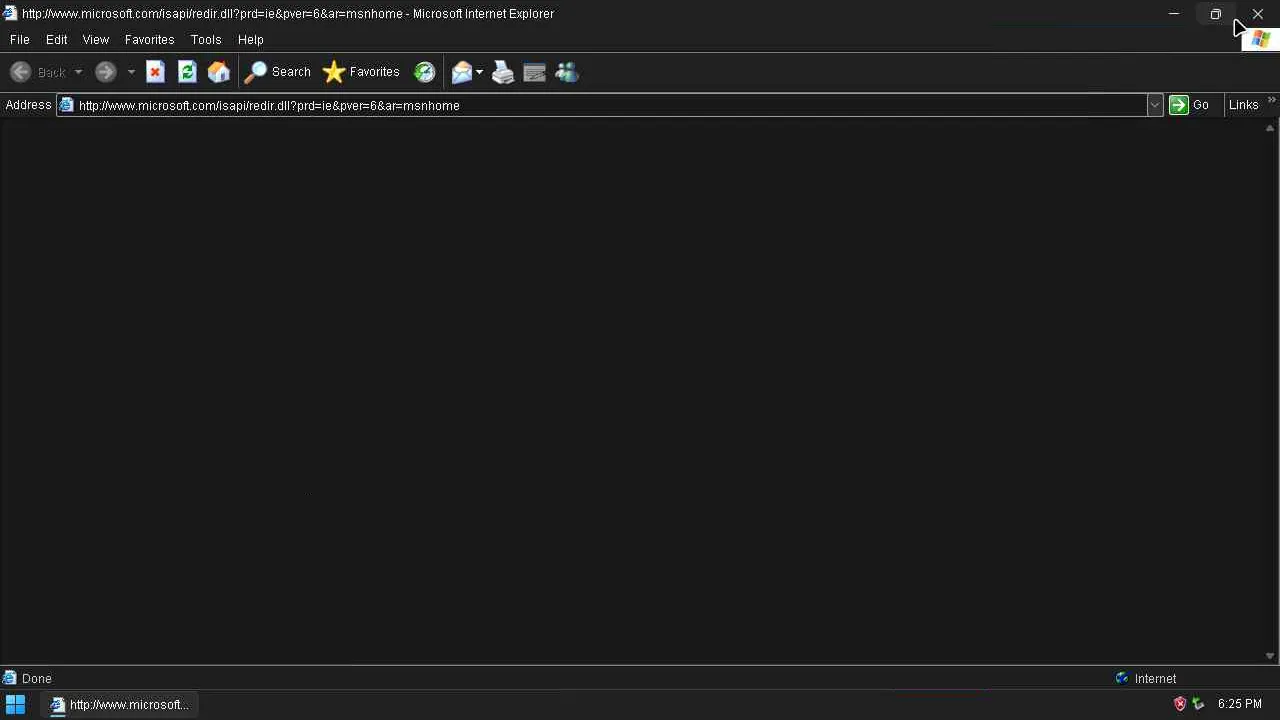Click the Internet zone globe icon
The height and width of the screenshot is (720, 1280).
point(1122,678)
